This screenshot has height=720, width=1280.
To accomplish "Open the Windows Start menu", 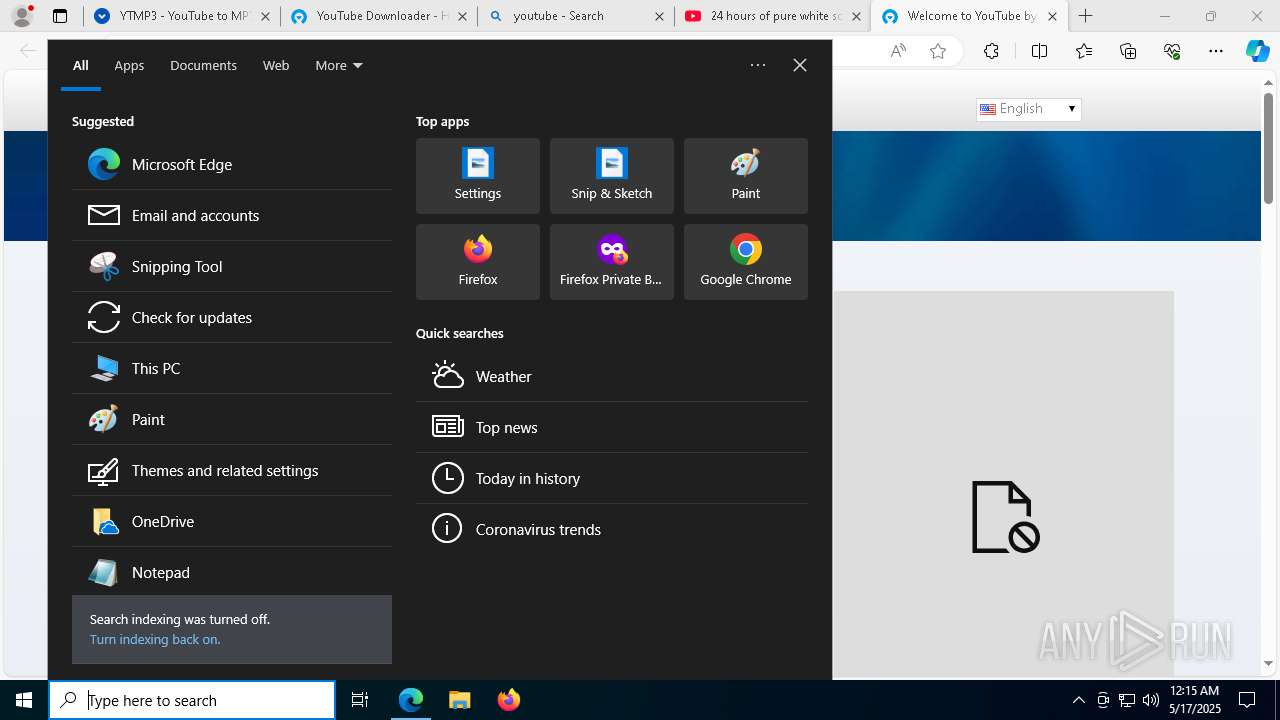I will click(24, 700).
